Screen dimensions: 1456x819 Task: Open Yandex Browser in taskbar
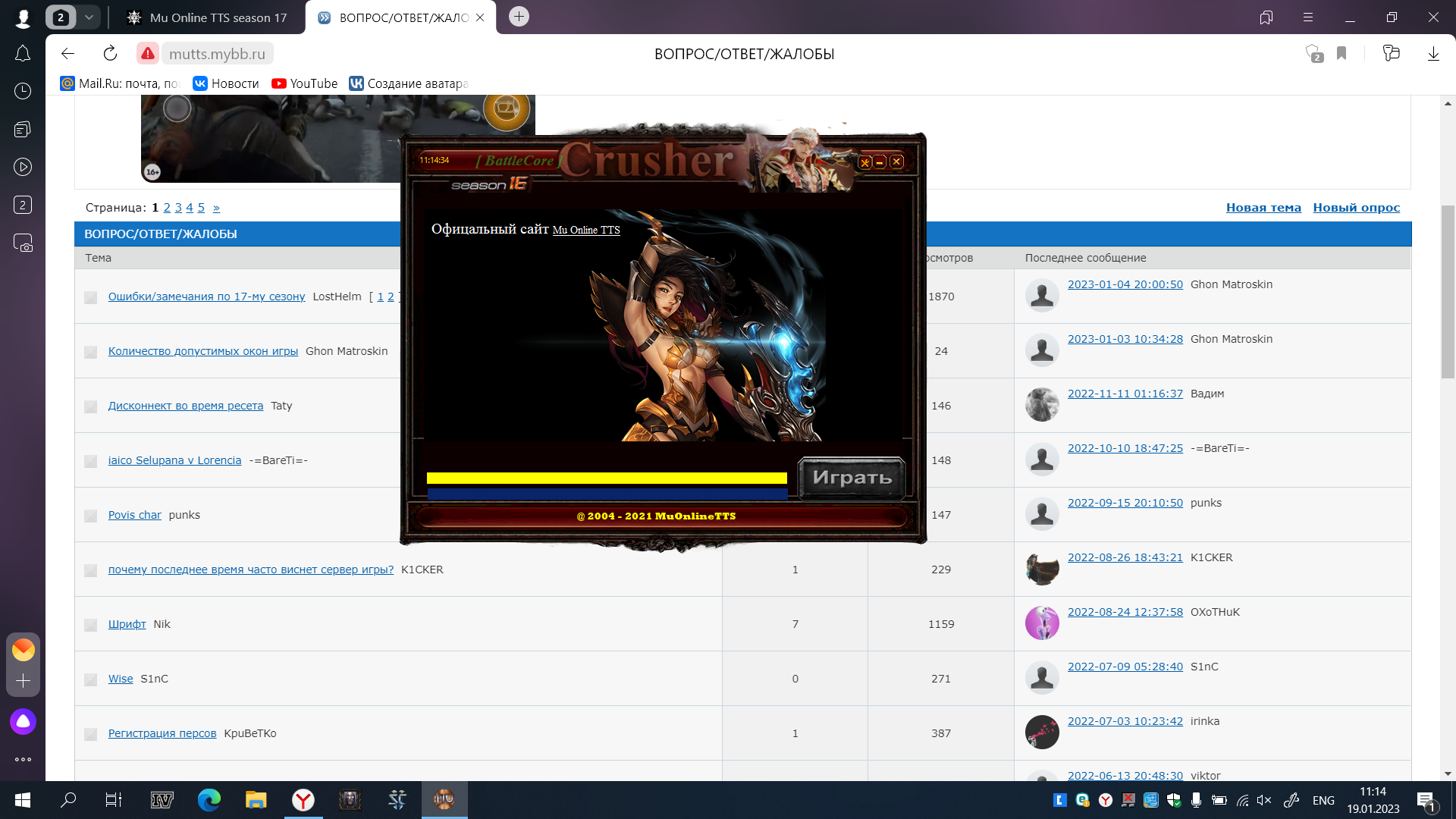pyautogui.click(x=303, y=799)
